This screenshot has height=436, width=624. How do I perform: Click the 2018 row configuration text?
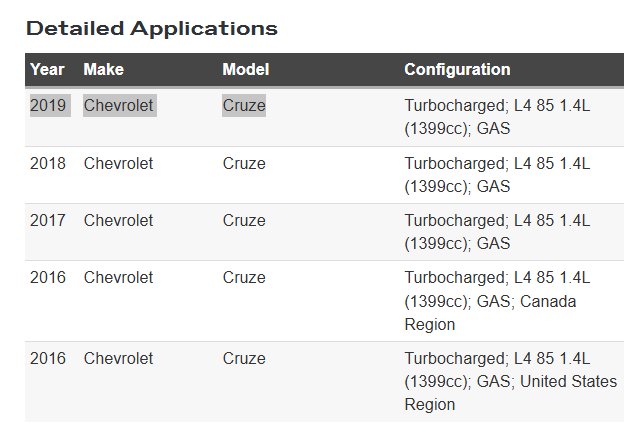pos(497,174)
